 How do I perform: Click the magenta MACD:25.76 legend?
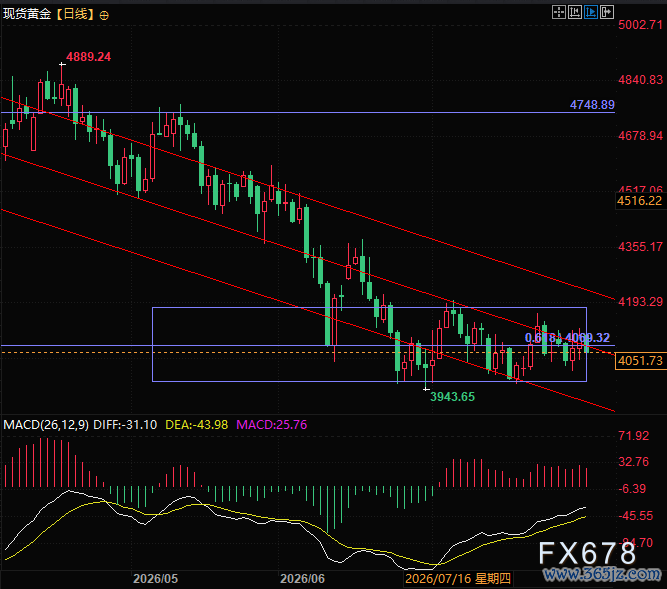click(x=271, y=424)
